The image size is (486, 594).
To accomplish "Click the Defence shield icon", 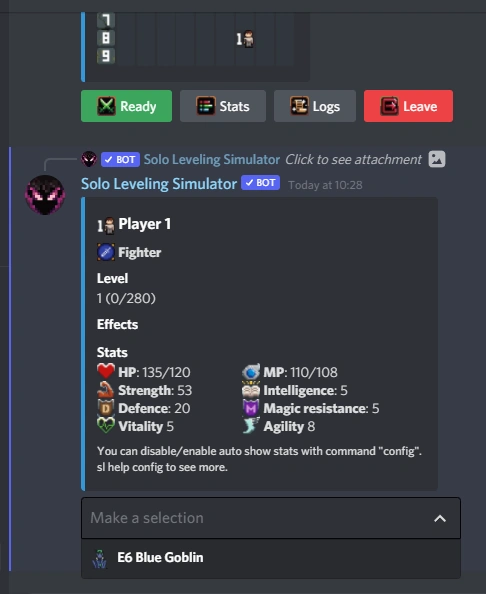I will [x=106, y=408].
